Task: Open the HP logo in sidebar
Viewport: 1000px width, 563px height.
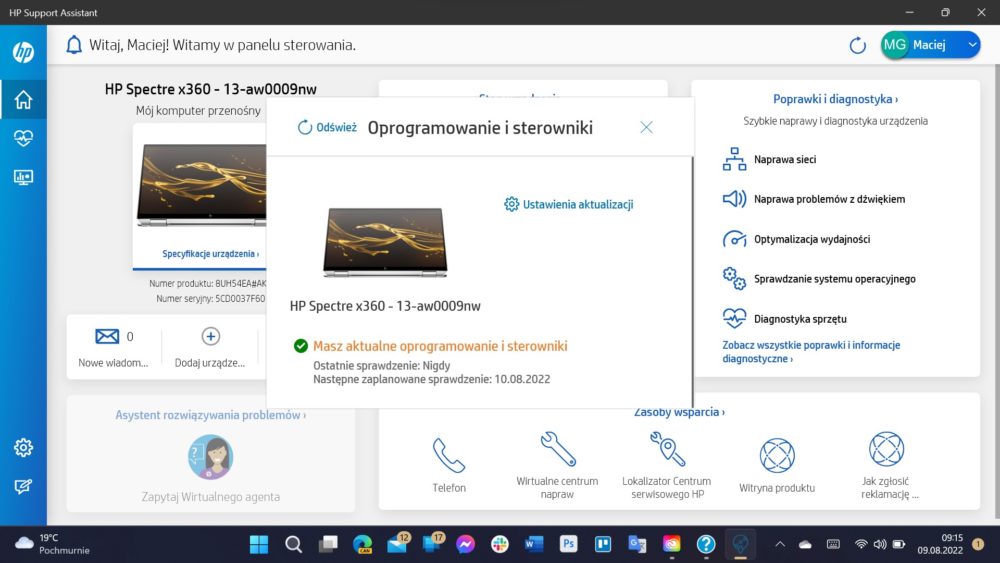Action: (x=24, y=52)
